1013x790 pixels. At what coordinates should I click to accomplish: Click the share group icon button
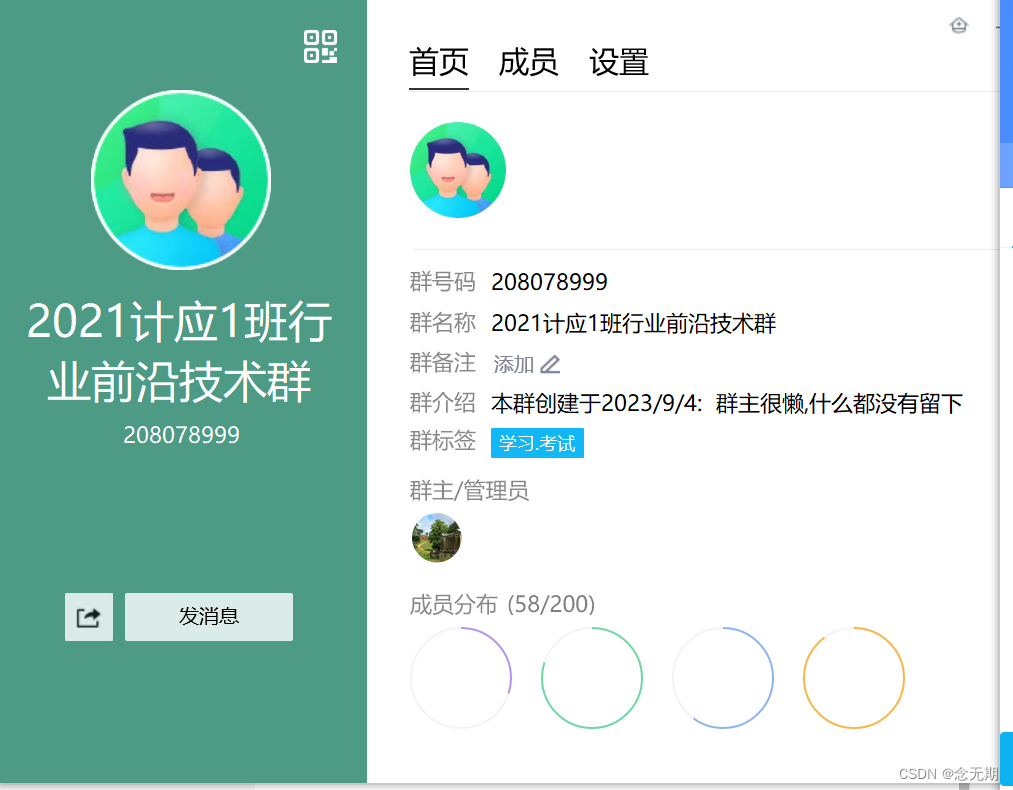(x=89, y=617)
